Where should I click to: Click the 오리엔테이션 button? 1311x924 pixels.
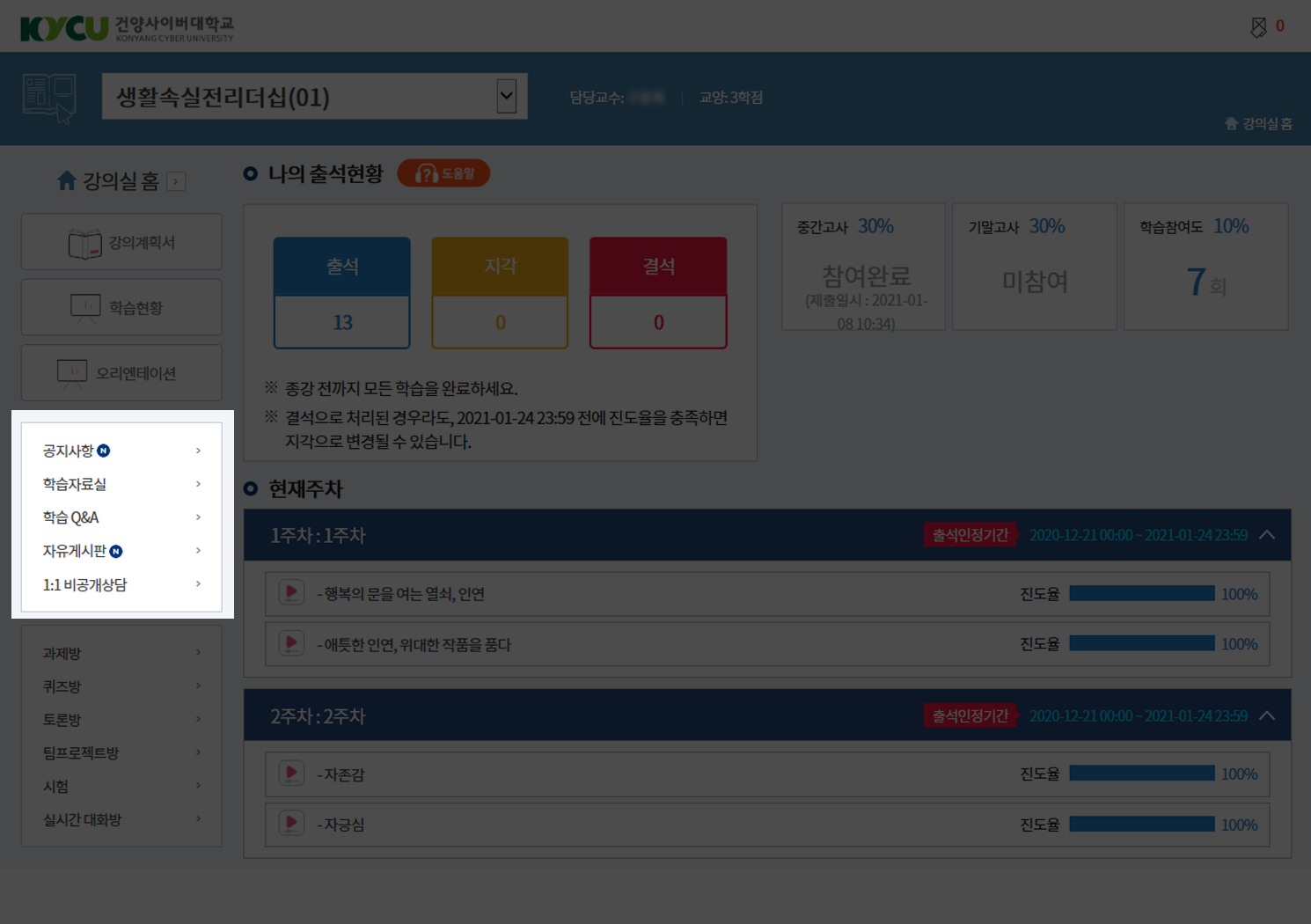pos(121,373)
